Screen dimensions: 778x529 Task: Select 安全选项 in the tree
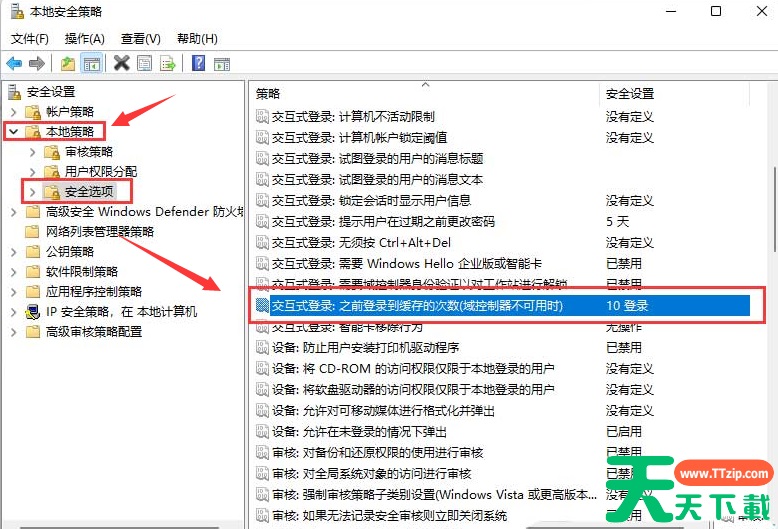pos(89,192)
